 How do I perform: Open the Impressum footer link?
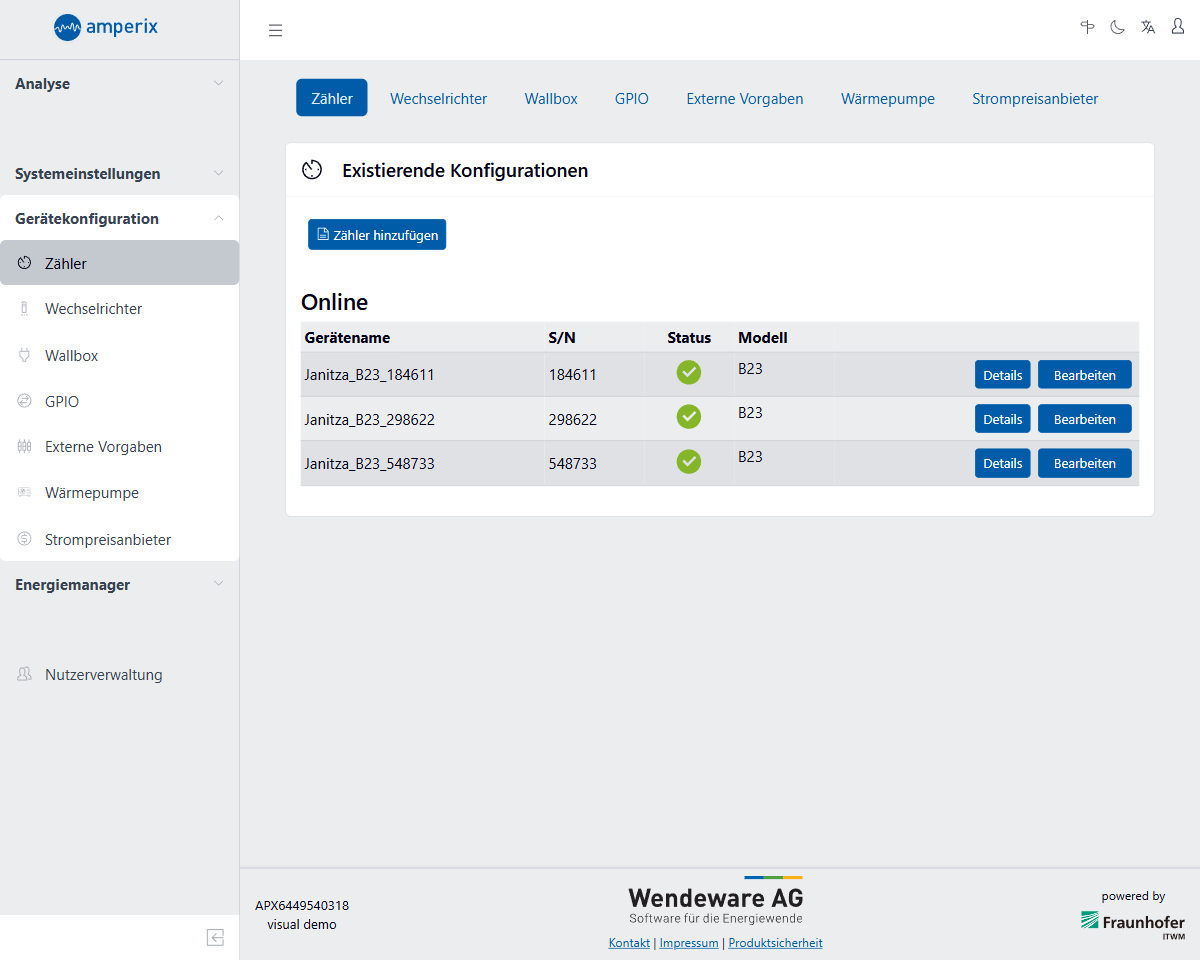[x=689, y=943]
